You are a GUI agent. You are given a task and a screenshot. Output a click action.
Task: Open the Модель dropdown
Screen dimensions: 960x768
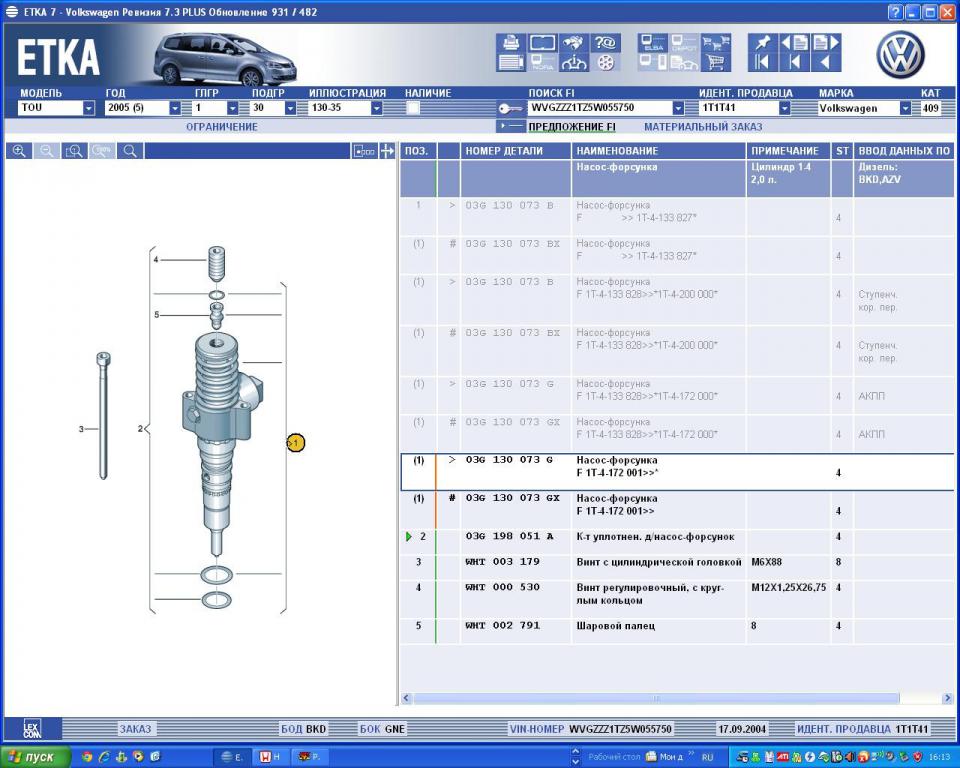(89, 108)
